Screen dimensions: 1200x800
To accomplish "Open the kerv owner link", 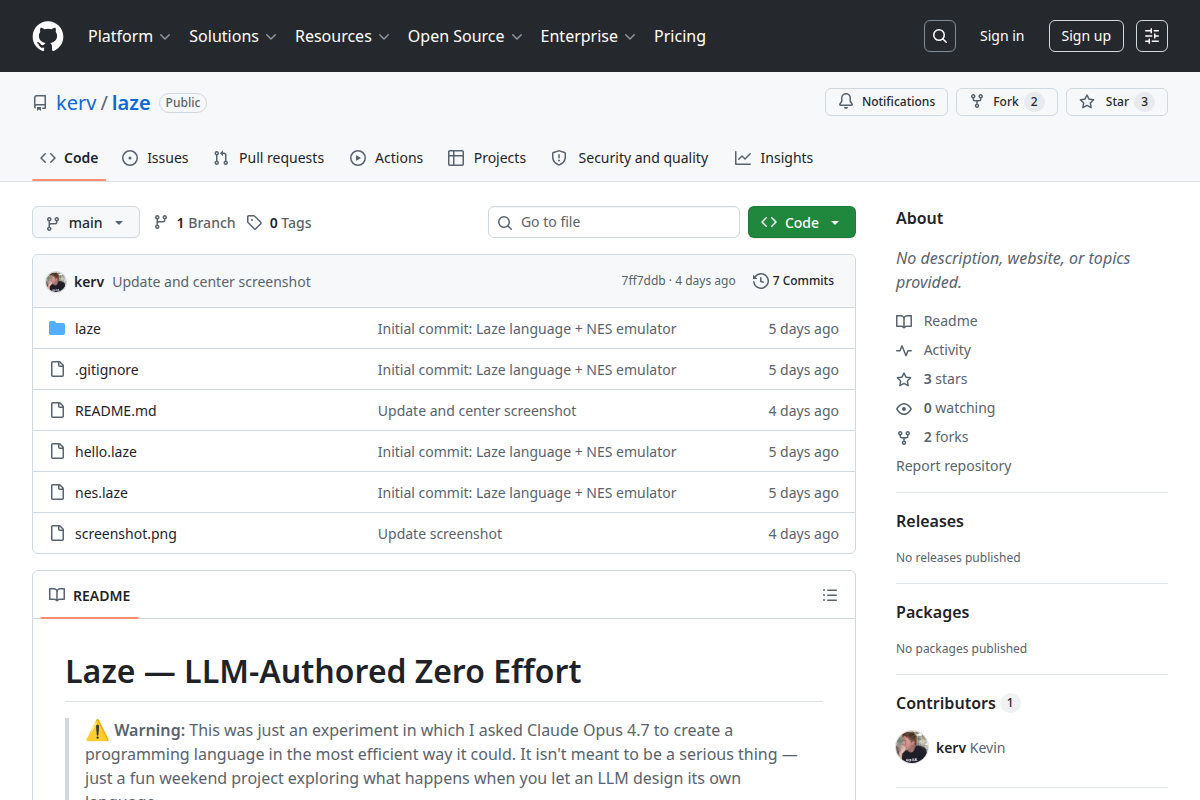I will pyautogui.click(x=76, y=102).
